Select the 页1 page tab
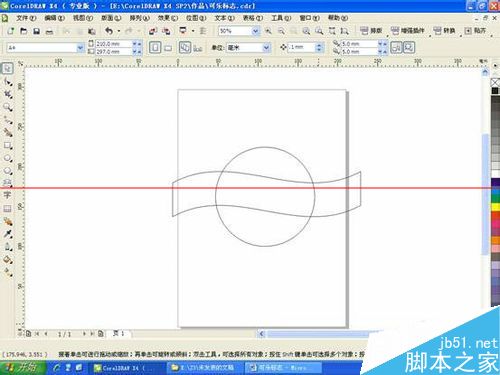Viewport: 500px width, 375px height. pos(119,333)
